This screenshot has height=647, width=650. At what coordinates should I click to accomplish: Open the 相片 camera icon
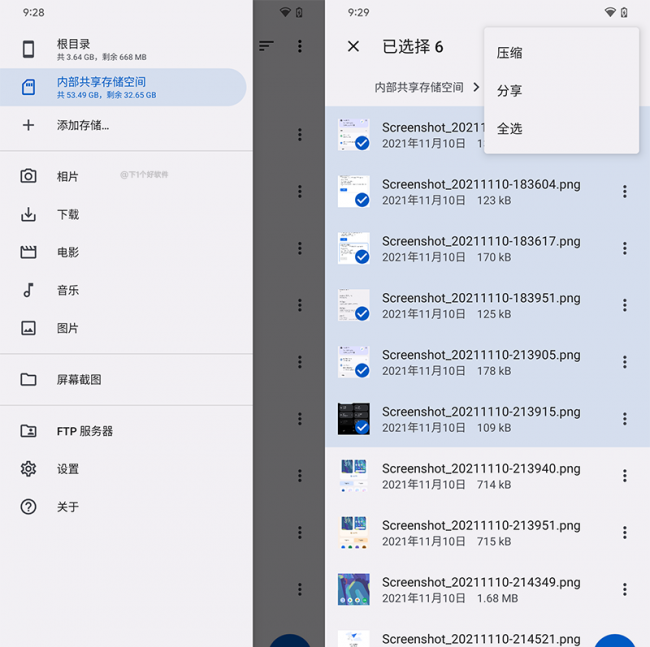click(x=28, y=176)
